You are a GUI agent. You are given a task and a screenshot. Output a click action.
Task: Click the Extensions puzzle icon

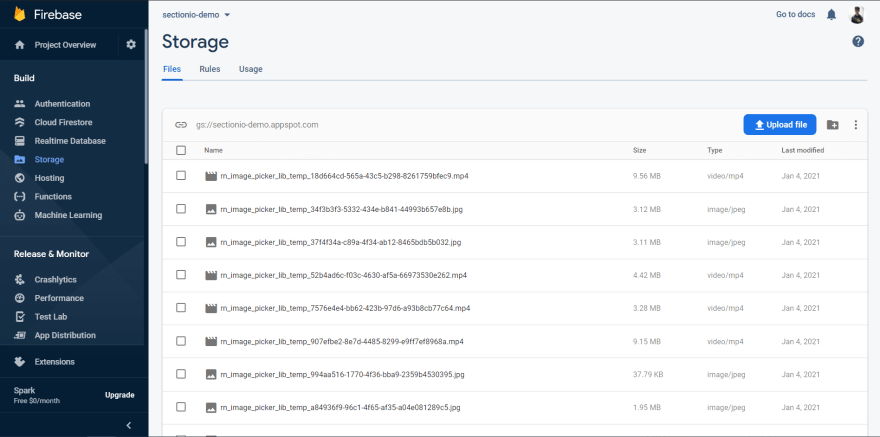[20, 362]
